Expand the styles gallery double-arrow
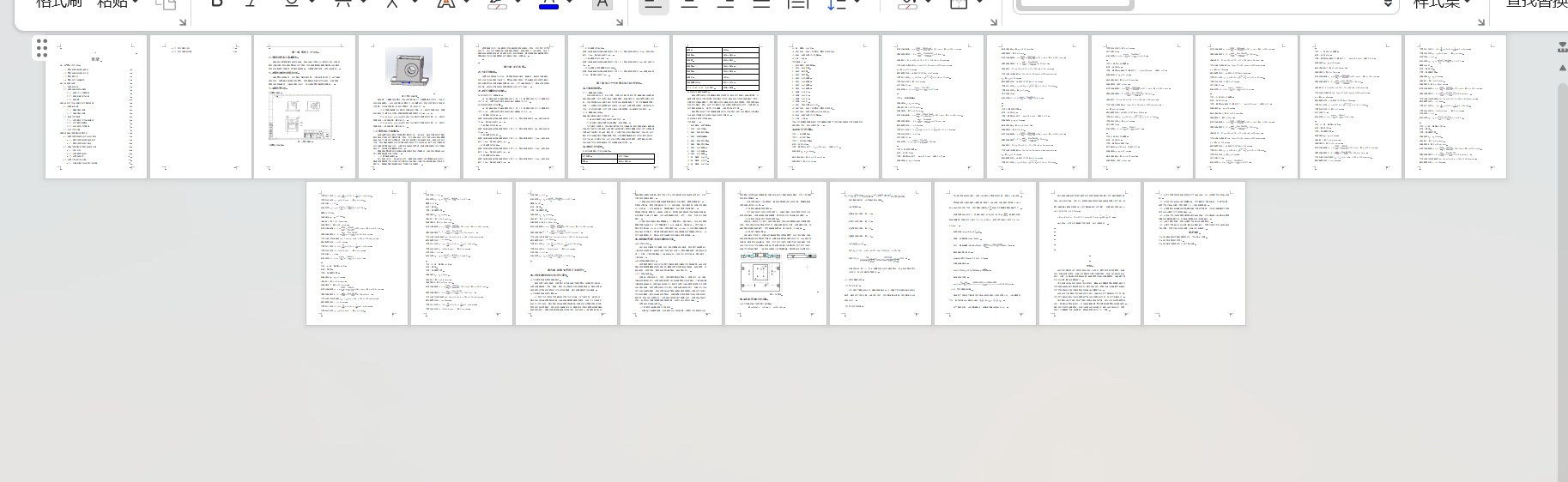Viewport: 1568px width, 482px height. click(x=1388, y=4)
